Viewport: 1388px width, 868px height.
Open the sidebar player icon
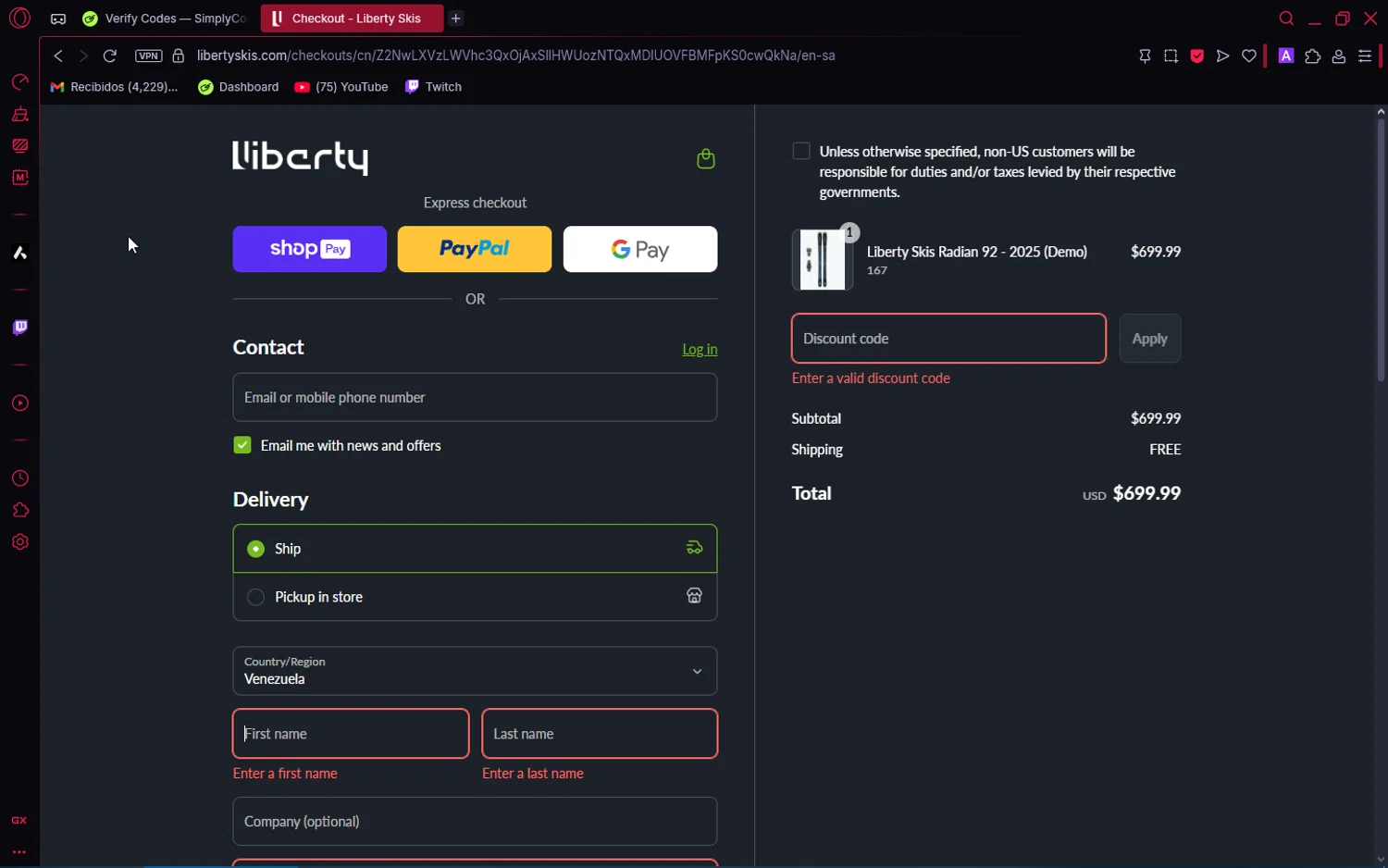19,403
